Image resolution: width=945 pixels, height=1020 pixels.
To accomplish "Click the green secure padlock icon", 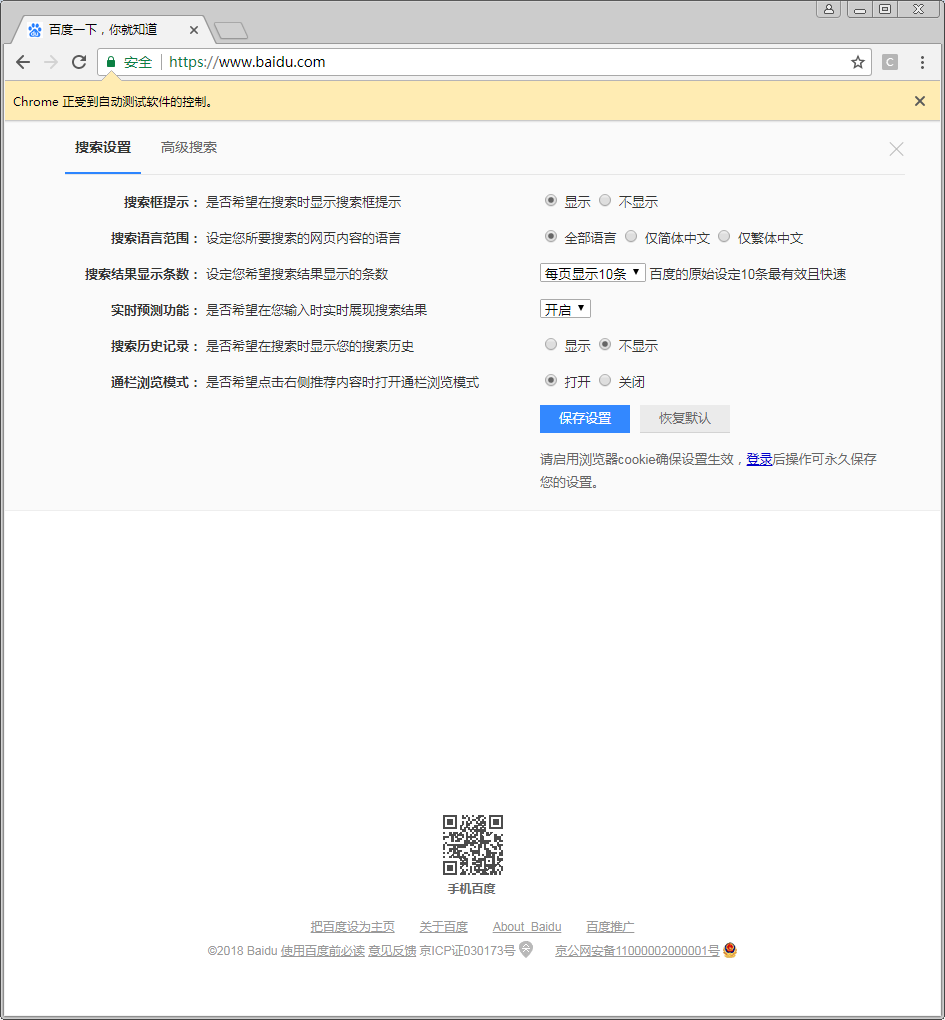I will tap(111, 62).
